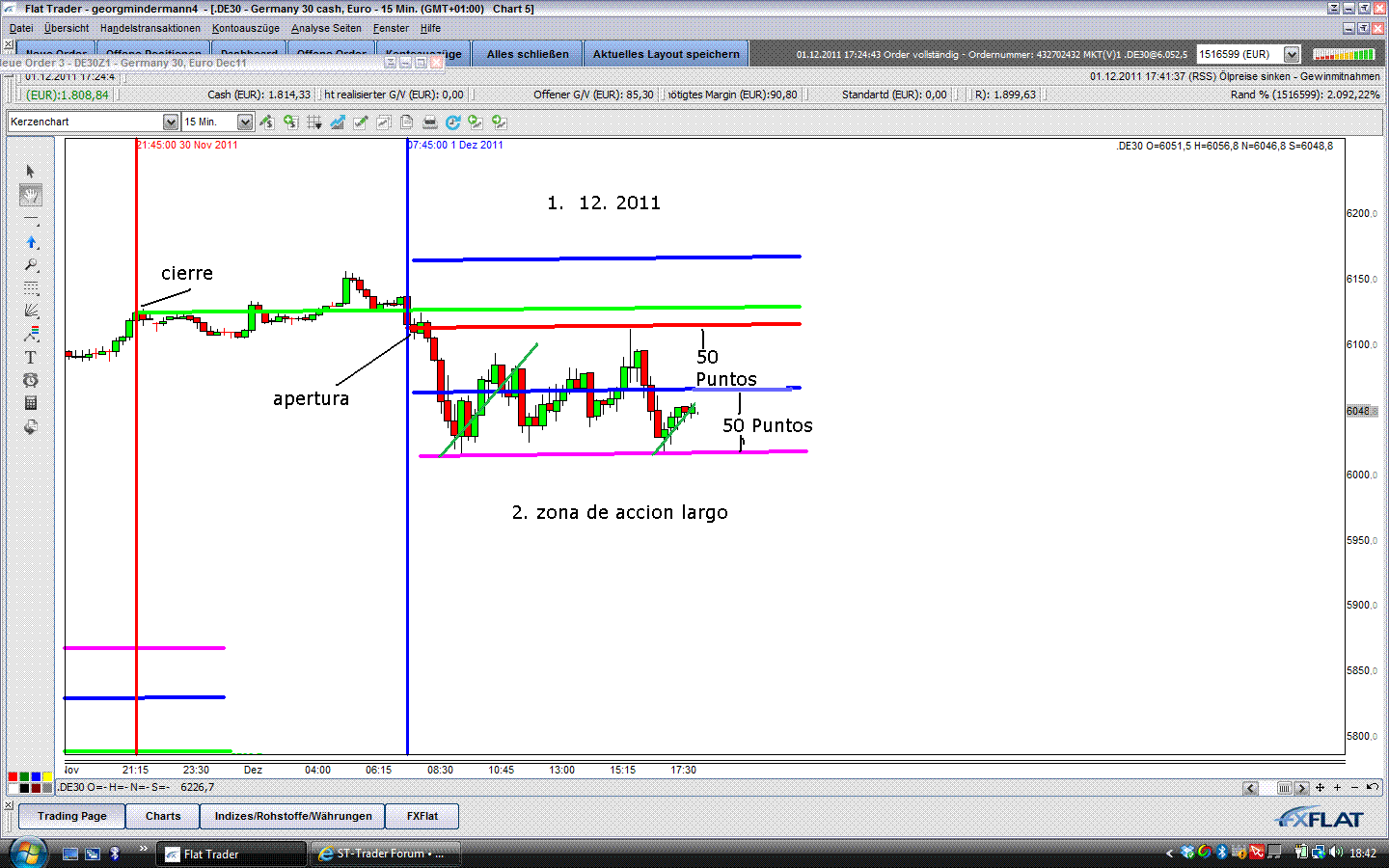Switch to ST-Trader Forum taskbar button

386,854
